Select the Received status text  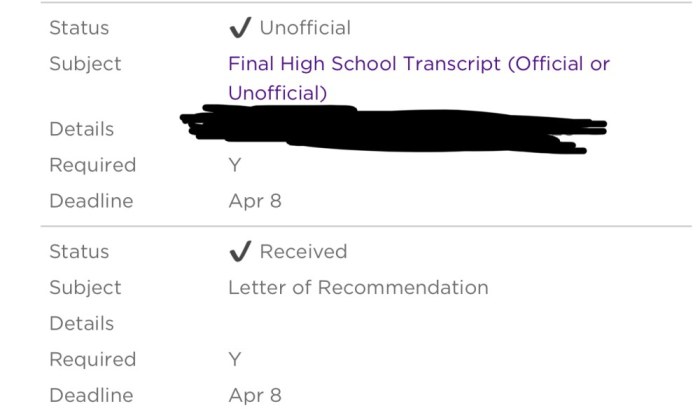pos(303,252)
